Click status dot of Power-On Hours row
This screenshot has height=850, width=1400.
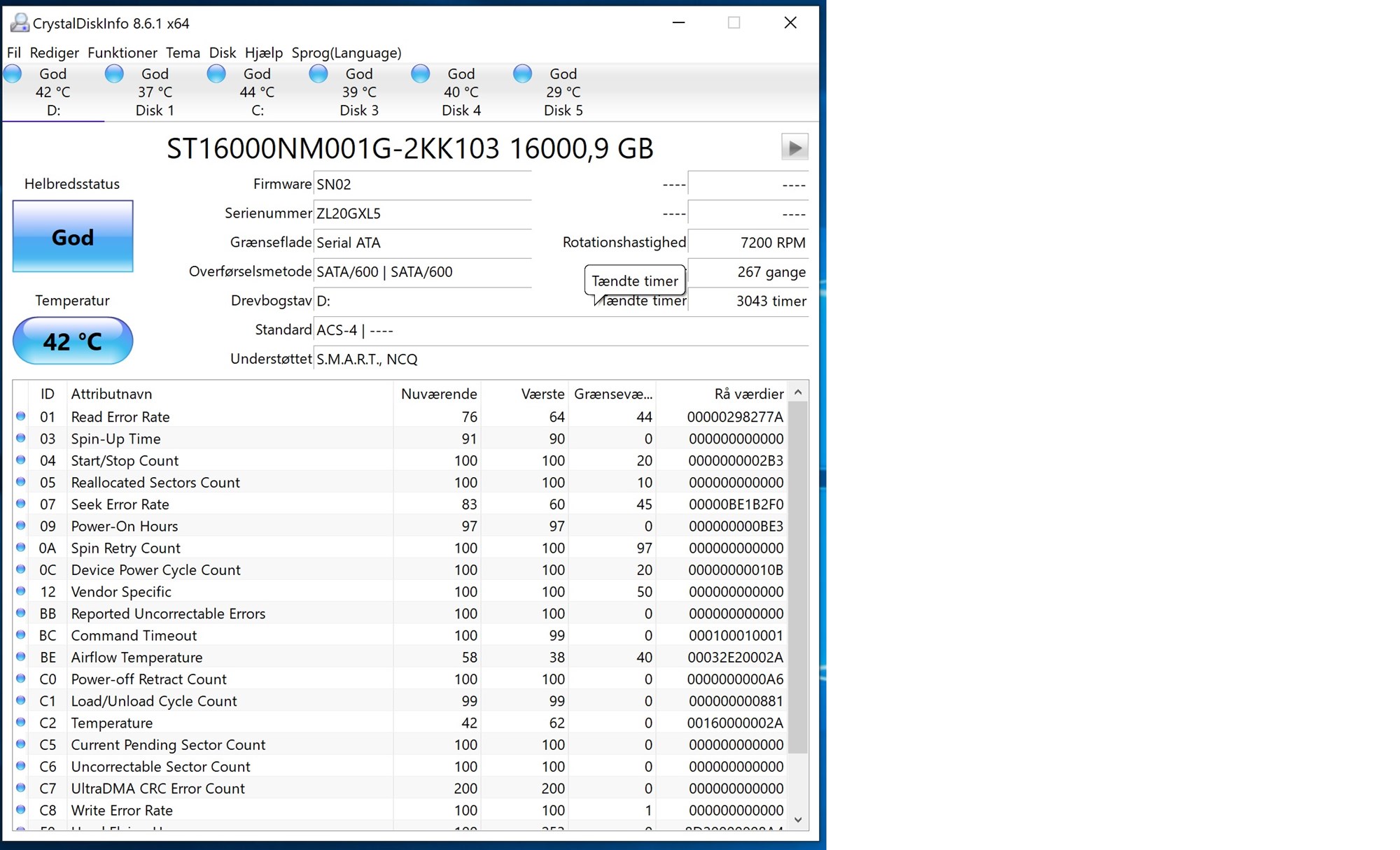tap(21, 525)
